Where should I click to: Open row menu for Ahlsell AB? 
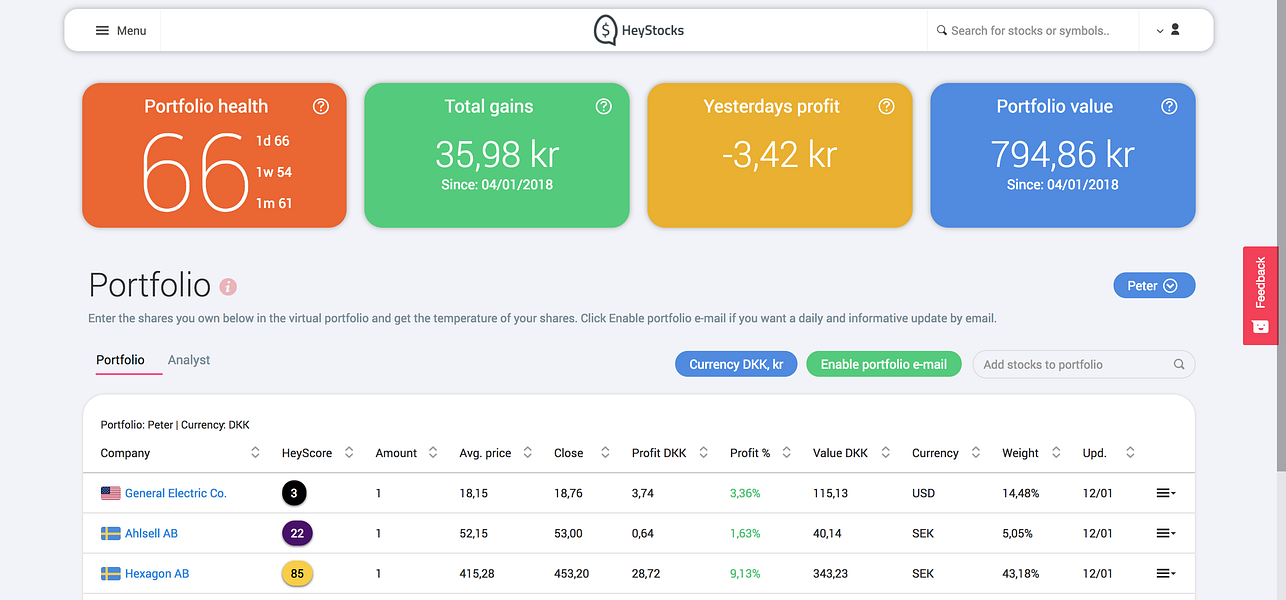tap(1165, 533)
